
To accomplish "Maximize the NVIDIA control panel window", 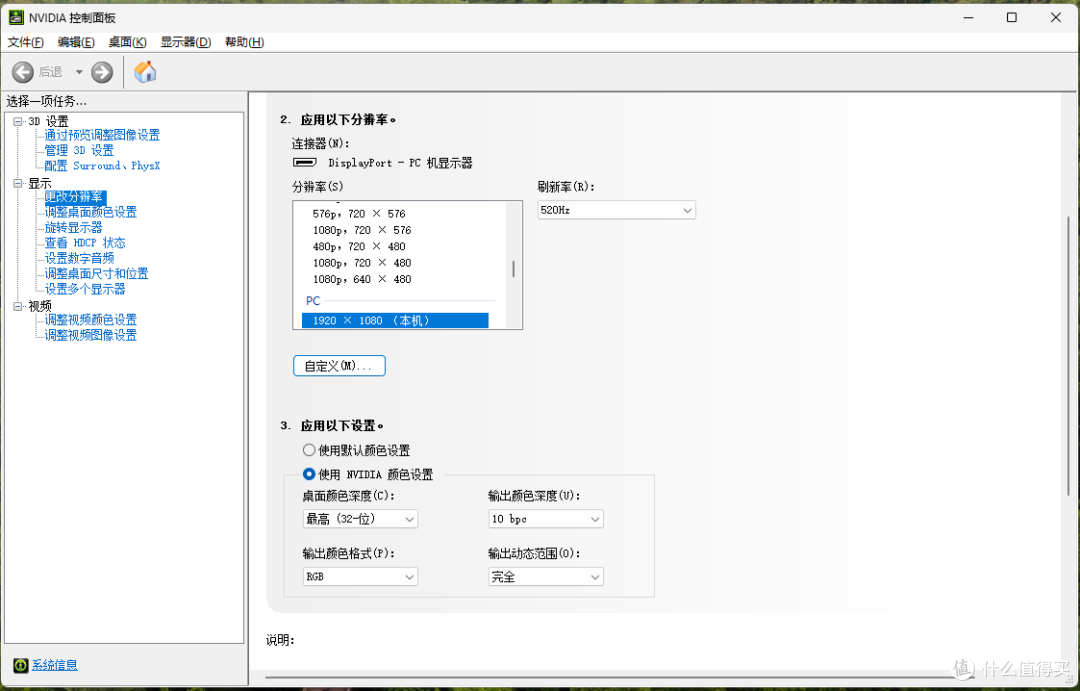I will point(1012,17).
